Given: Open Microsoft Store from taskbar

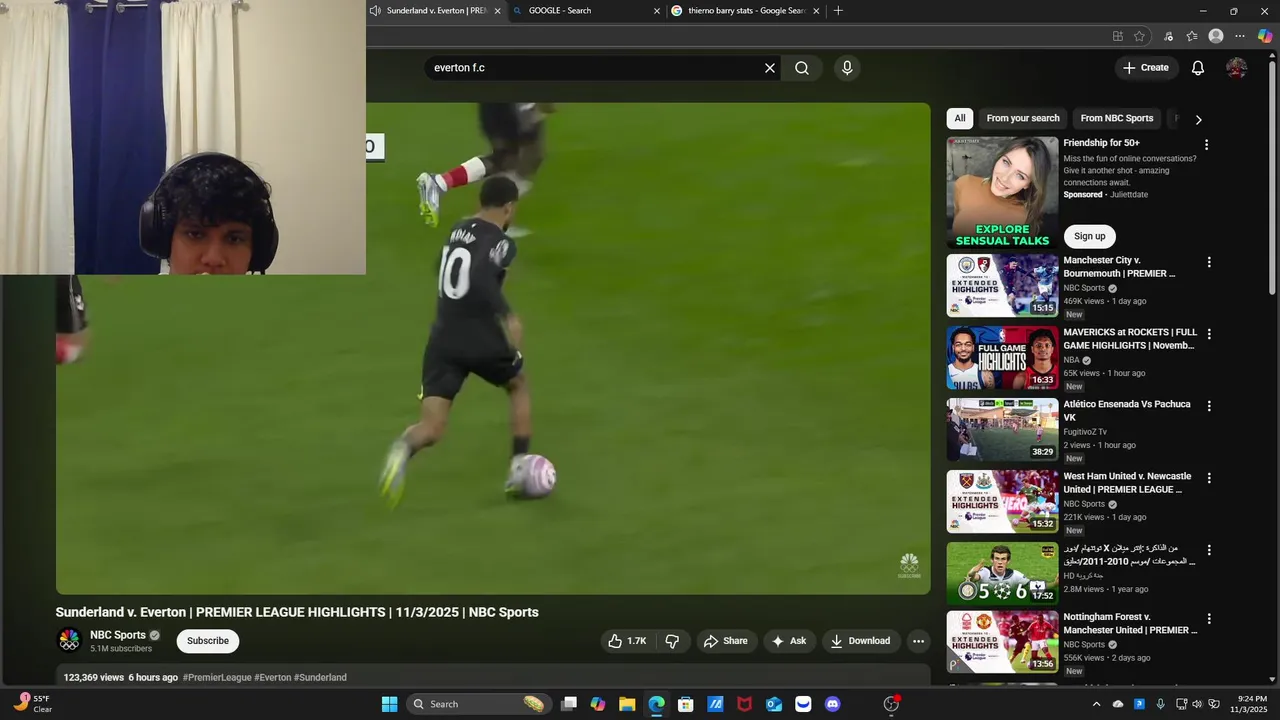Looking at the screenshot, I should point(686,704).
